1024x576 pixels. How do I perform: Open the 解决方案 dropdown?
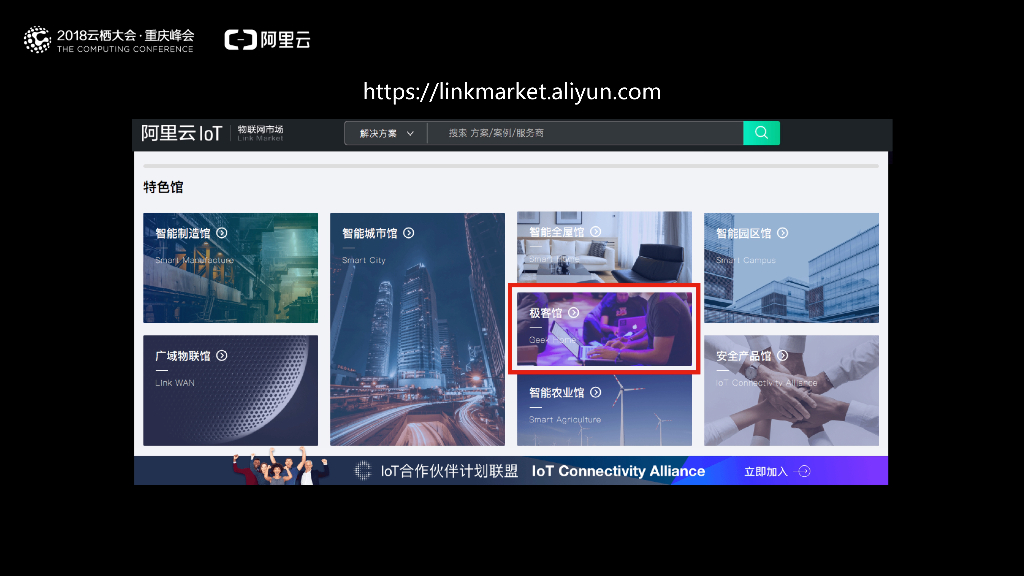point(386,133)
